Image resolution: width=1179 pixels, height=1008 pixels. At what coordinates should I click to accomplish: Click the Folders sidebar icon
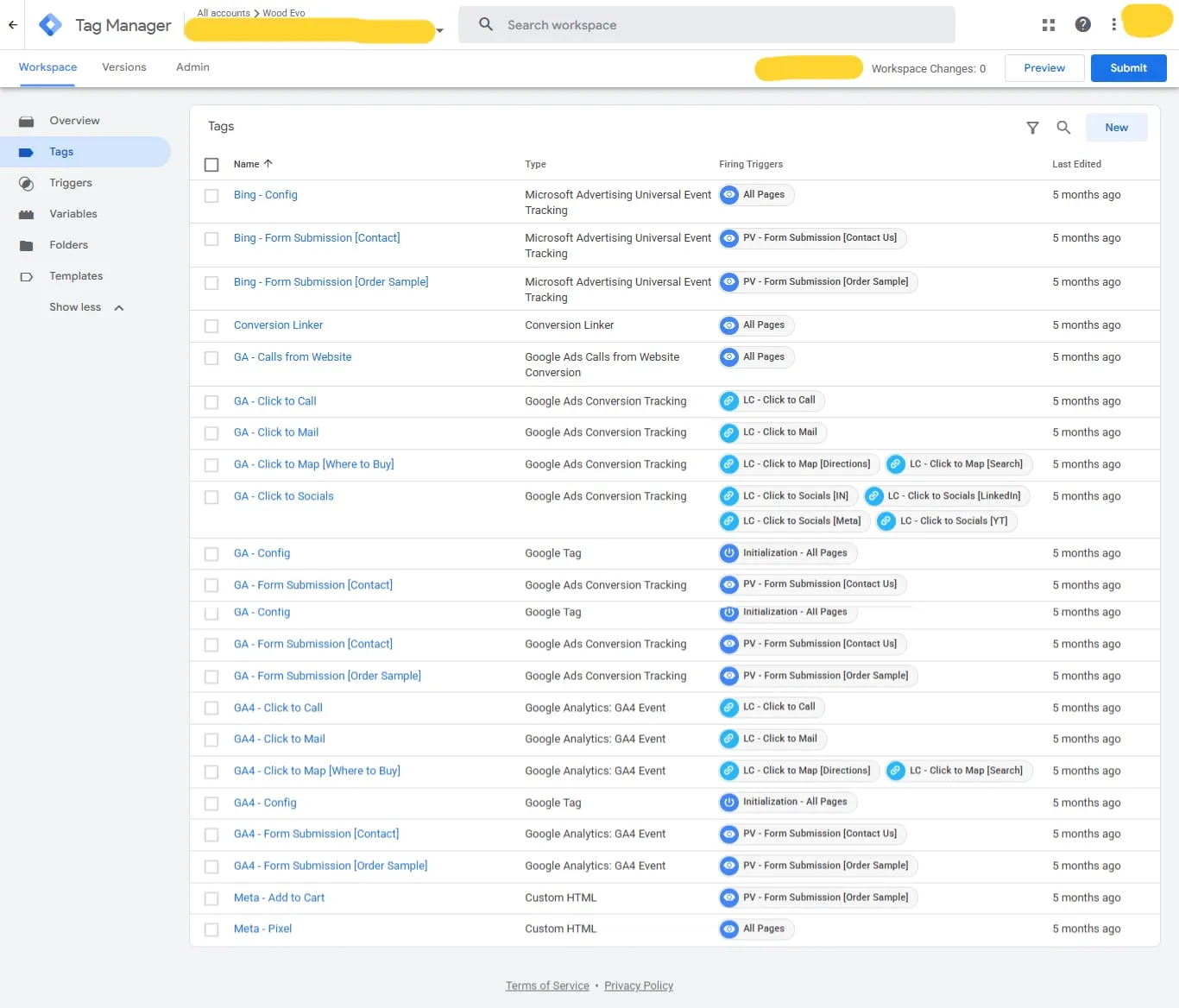point(27,245)
